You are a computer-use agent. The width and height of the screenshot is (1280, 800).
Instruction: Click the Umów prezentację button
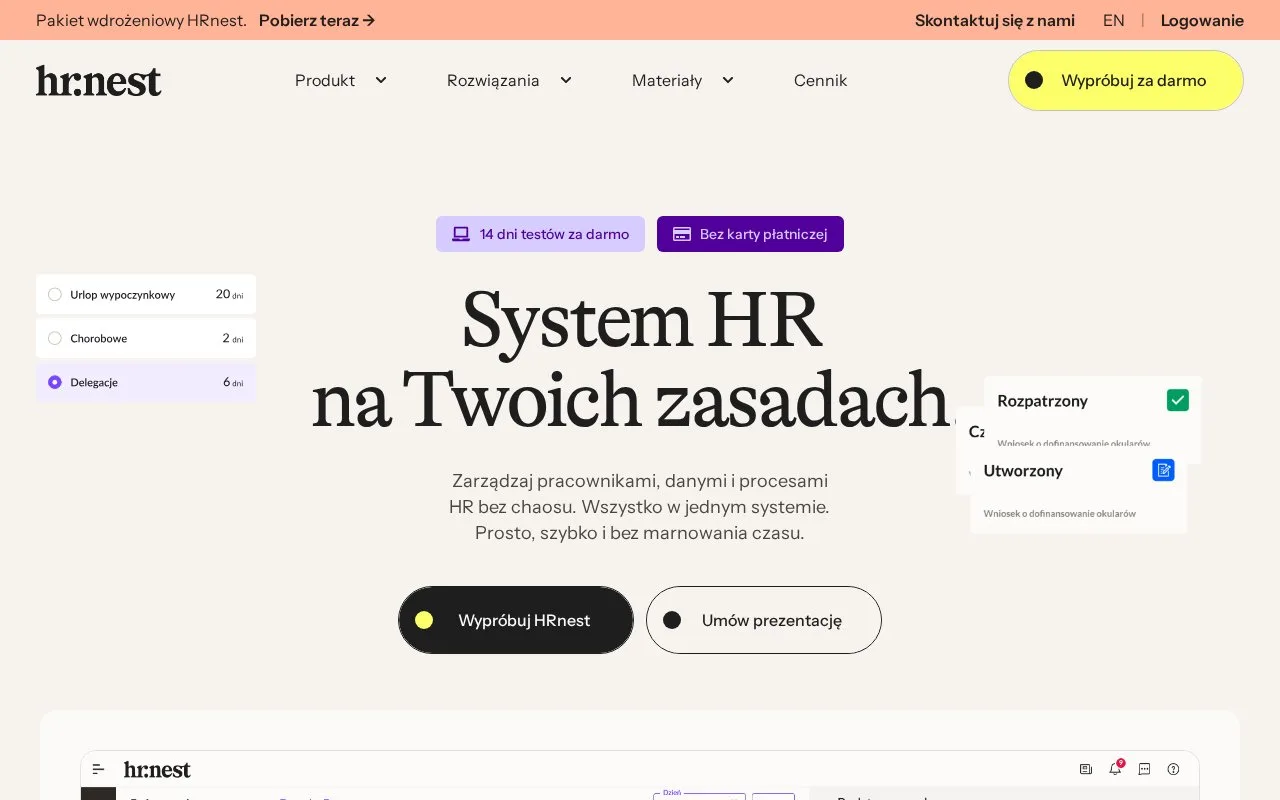[x=764, y=620]
